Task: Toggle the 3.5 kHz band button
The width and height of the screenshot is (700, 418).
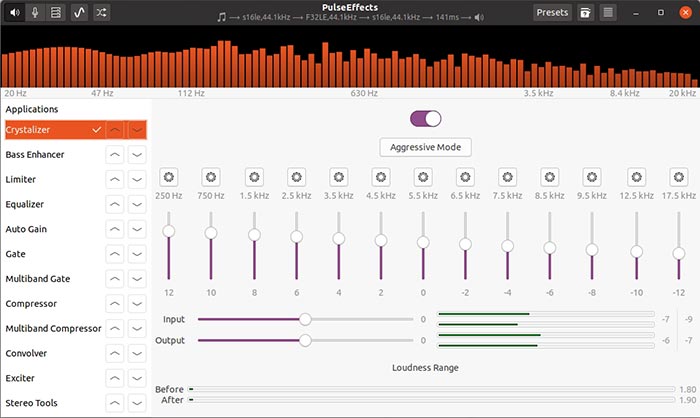Action: 338,177
